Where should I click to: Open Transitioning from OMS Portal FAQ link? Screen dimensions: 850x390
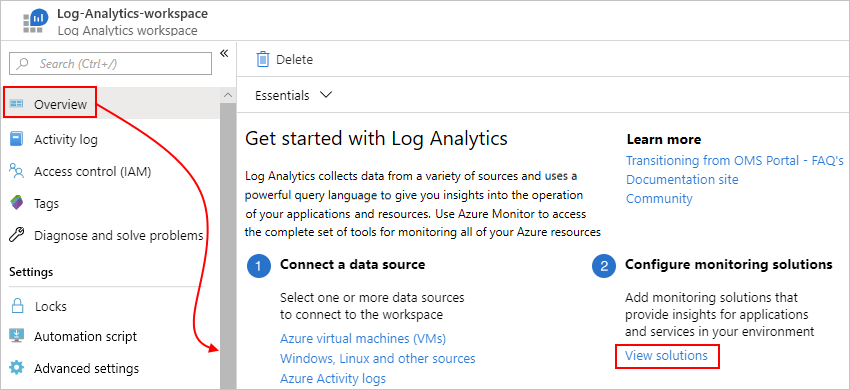[735, 161]
